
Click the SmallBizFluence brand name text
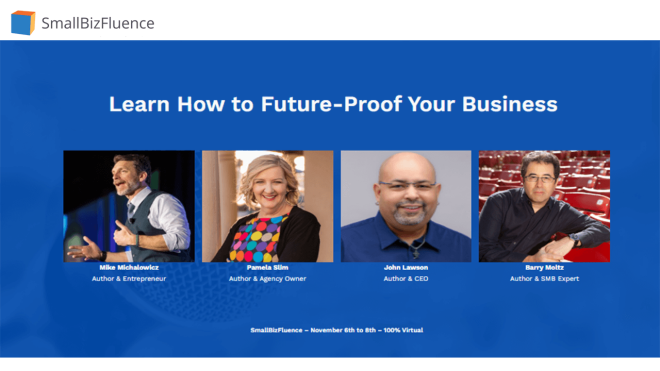coord(98,23)
